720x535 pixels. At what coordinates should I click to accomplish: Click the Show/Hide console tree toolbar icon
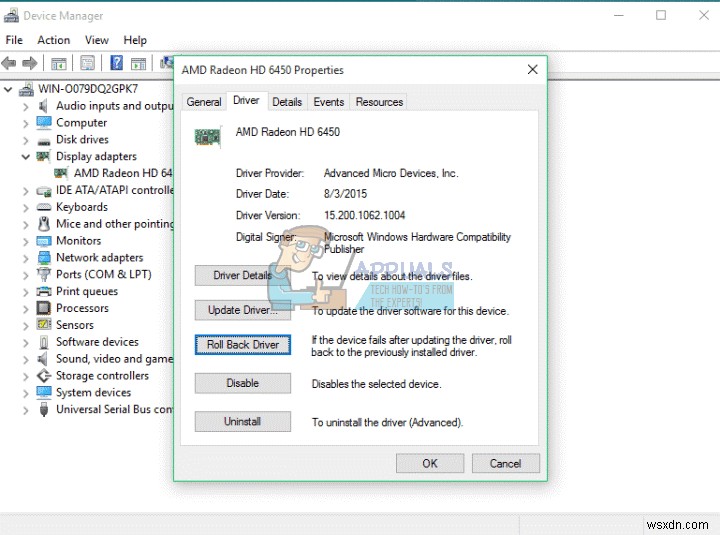[58, 63]
